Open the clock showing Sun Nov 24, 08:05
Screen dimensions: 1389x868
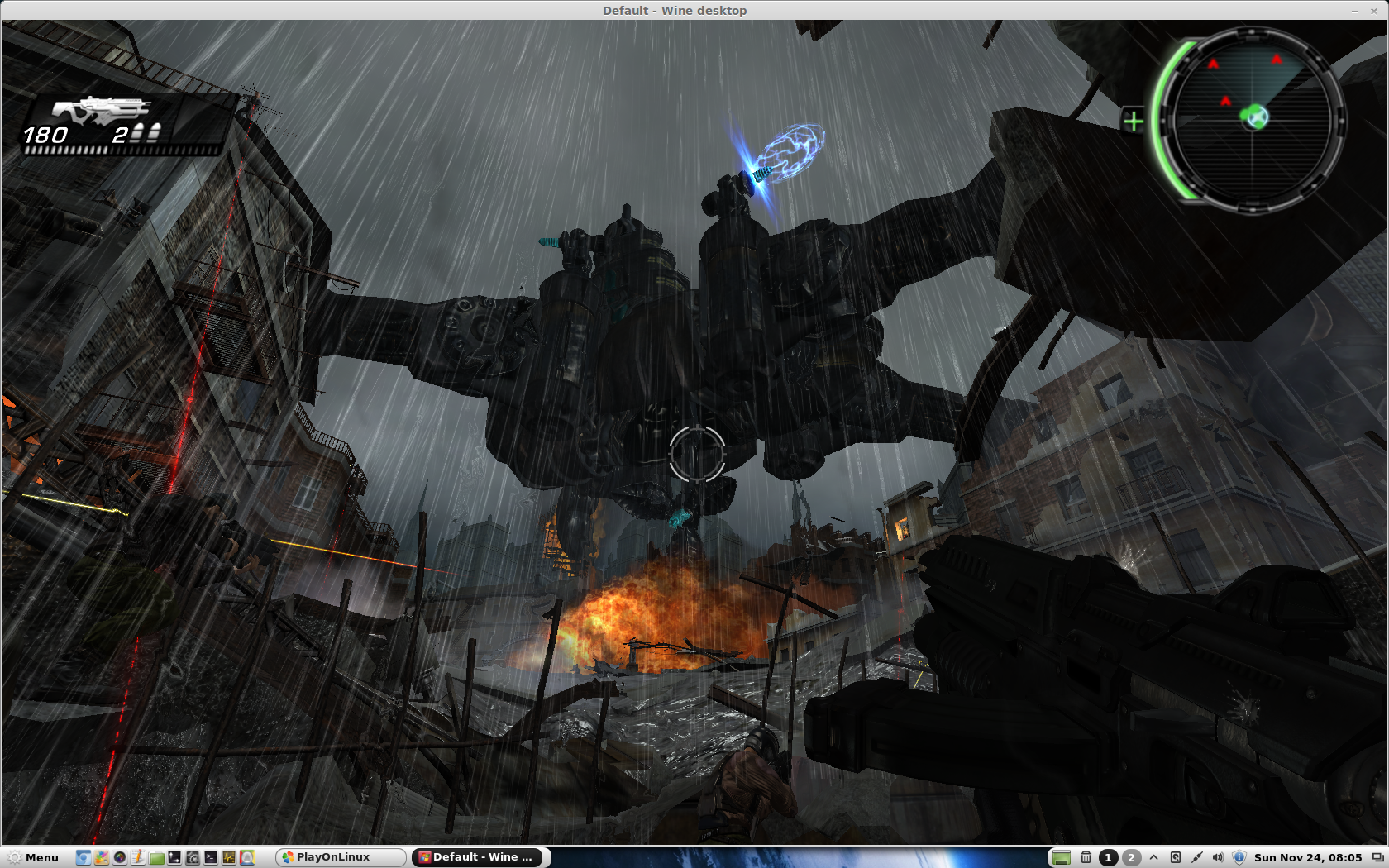point(1308,857)
